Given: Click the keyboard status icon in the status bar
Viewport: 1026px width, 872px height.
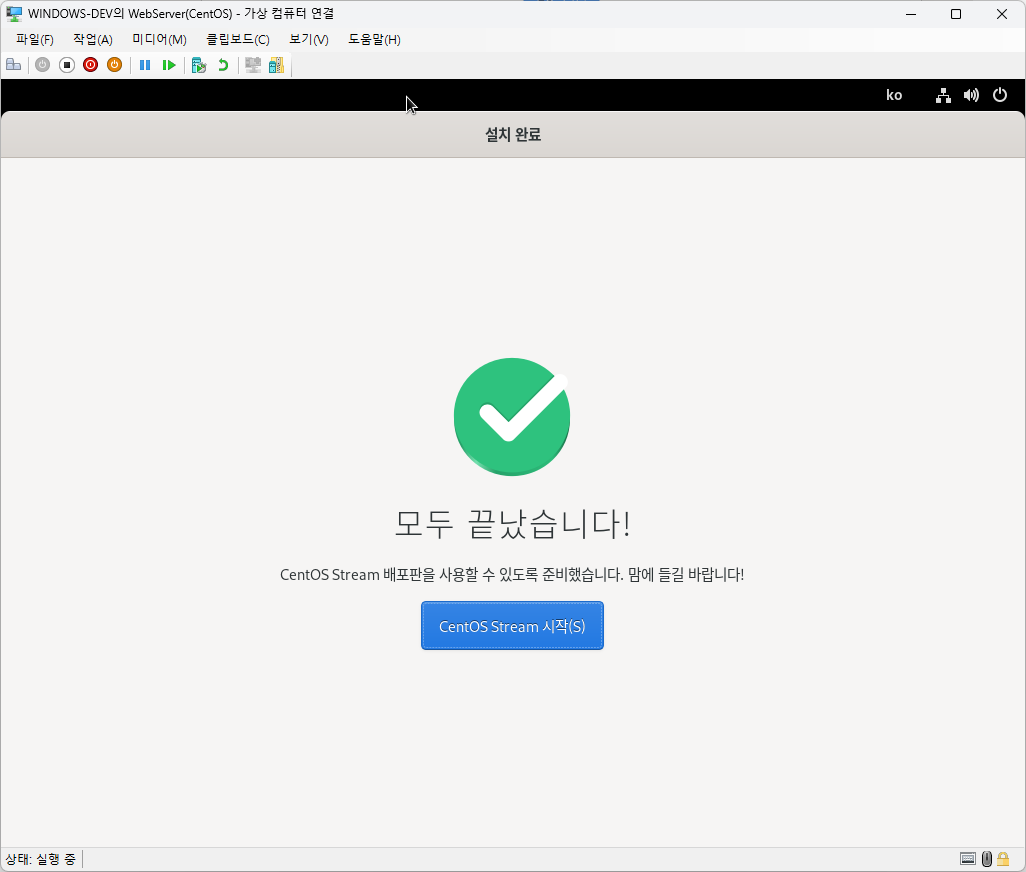Looking at the screenshot, I should pyautogui.click(x=967, y=858).
